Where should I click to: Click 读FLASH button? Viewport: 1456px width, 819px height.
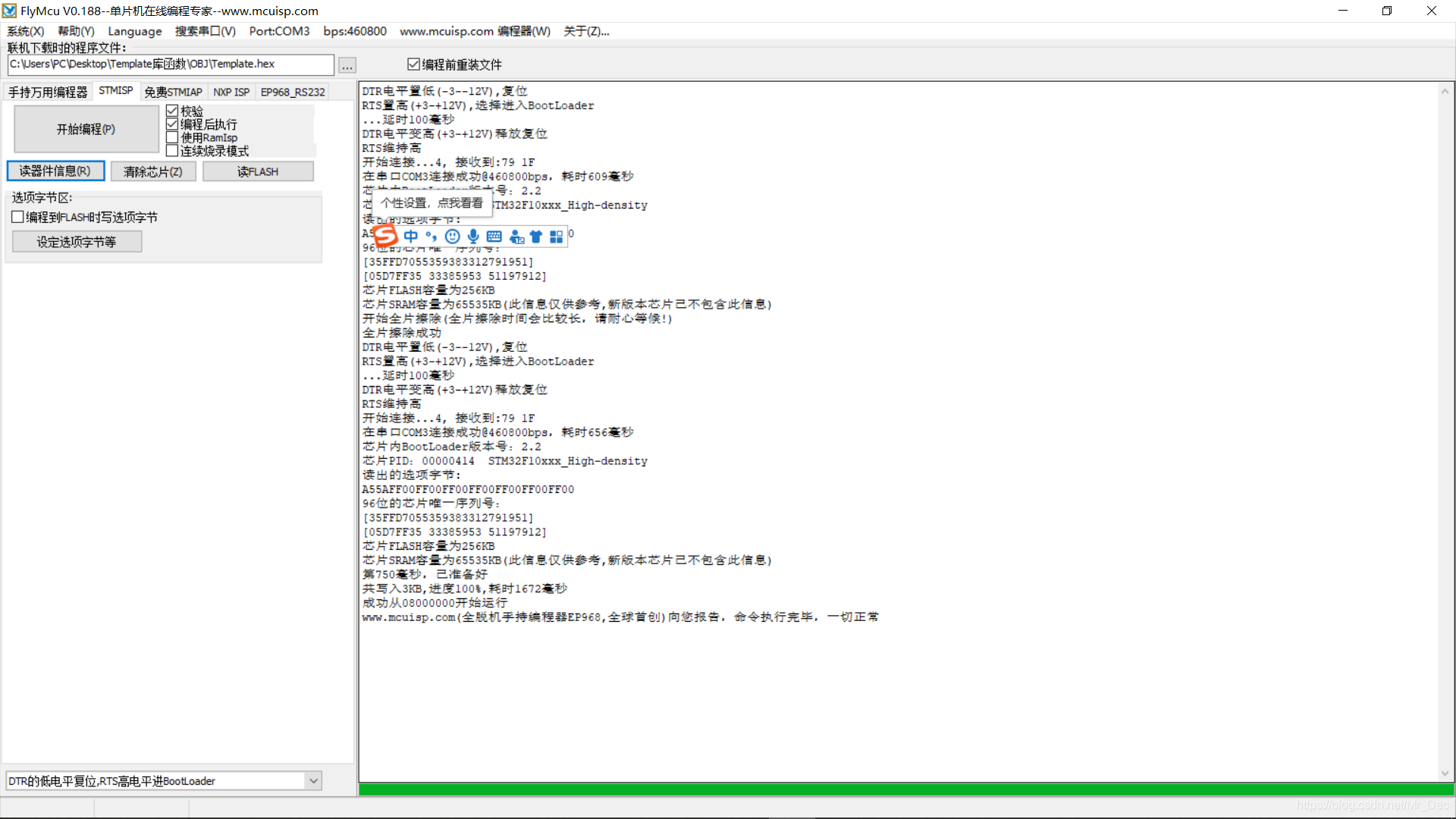258,172
